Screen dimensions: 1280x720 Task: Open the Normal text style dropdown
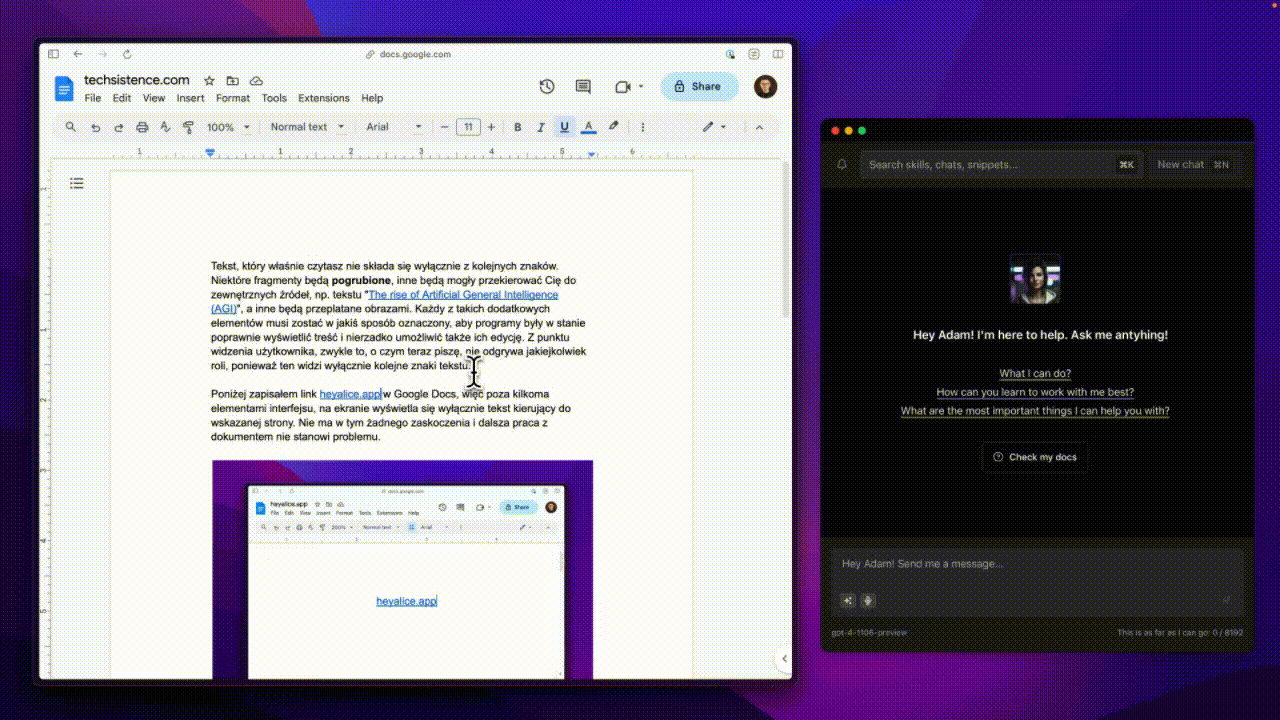pos(307,127)
